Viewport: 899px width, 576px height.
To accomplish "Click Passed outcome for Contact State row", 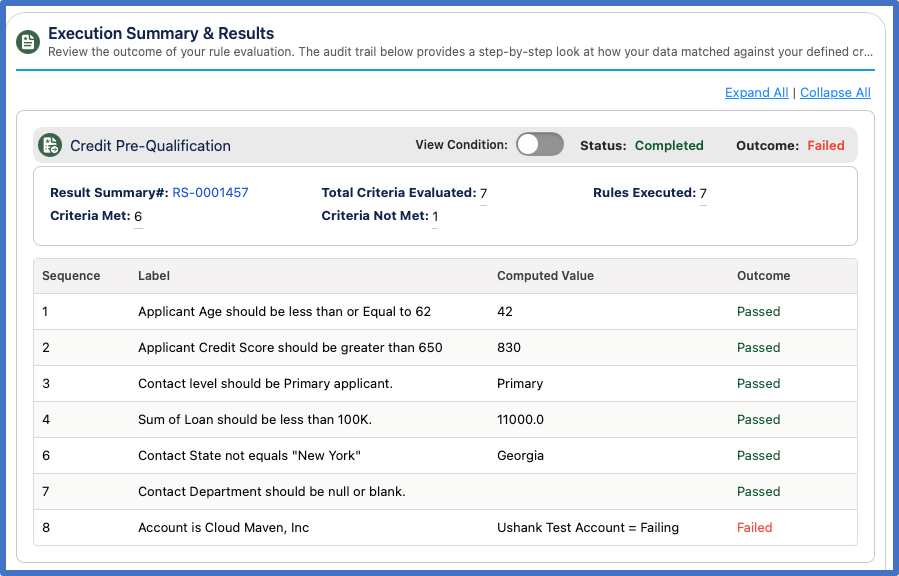I will 759,456.
